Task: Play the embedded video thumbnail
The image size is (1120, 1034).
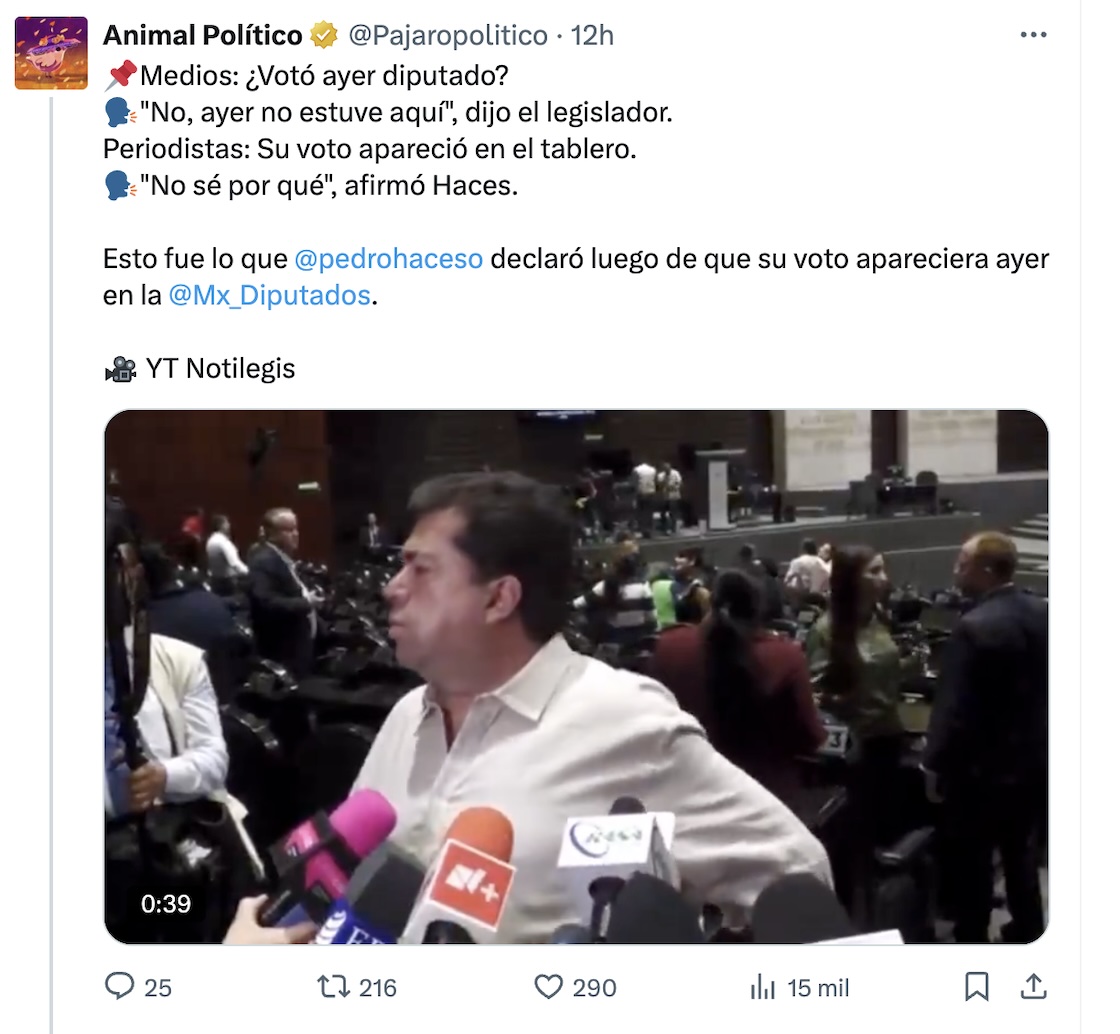Action: (576, 677)
